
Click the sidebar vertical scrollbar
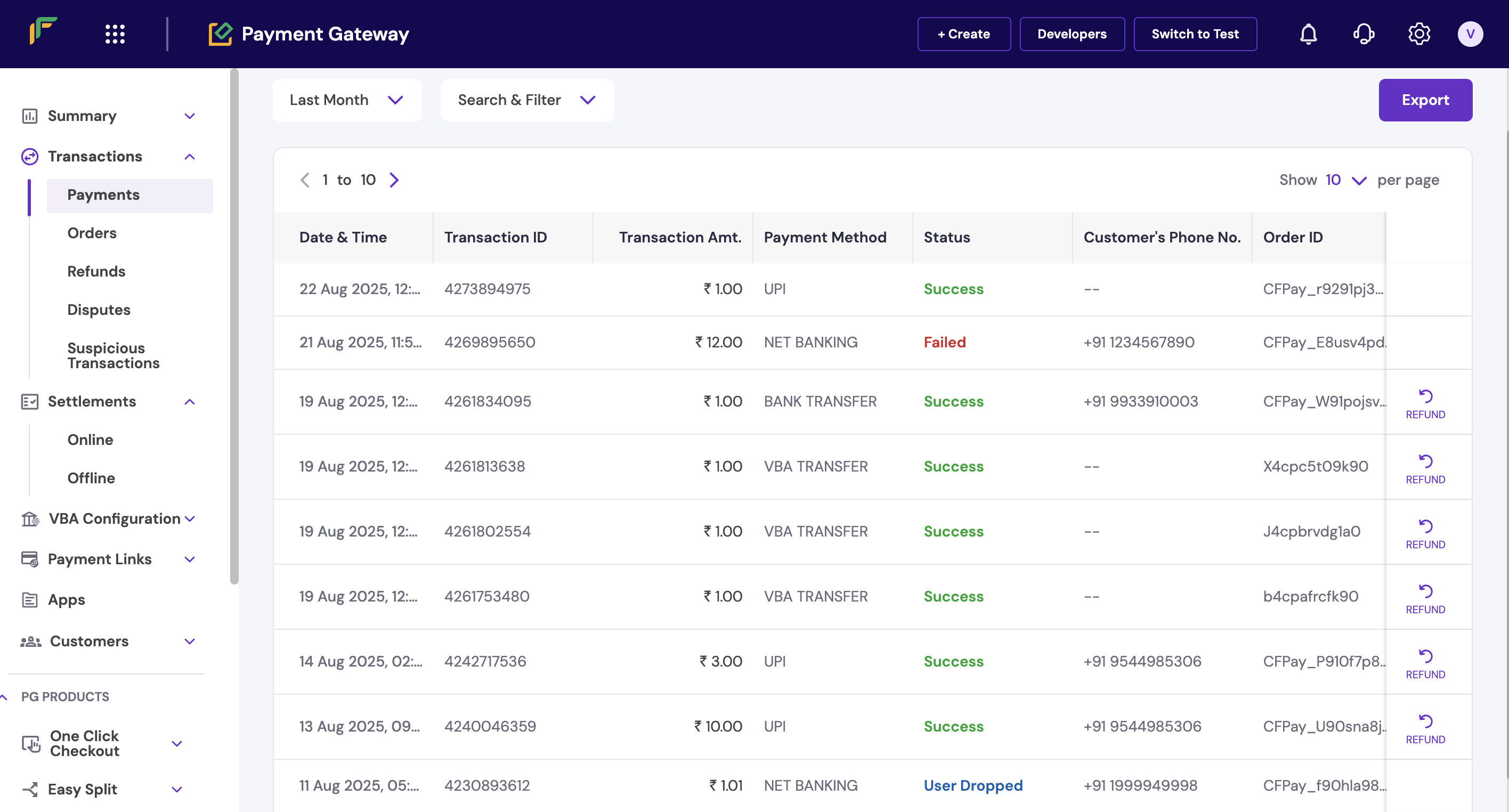click(234, 326)
